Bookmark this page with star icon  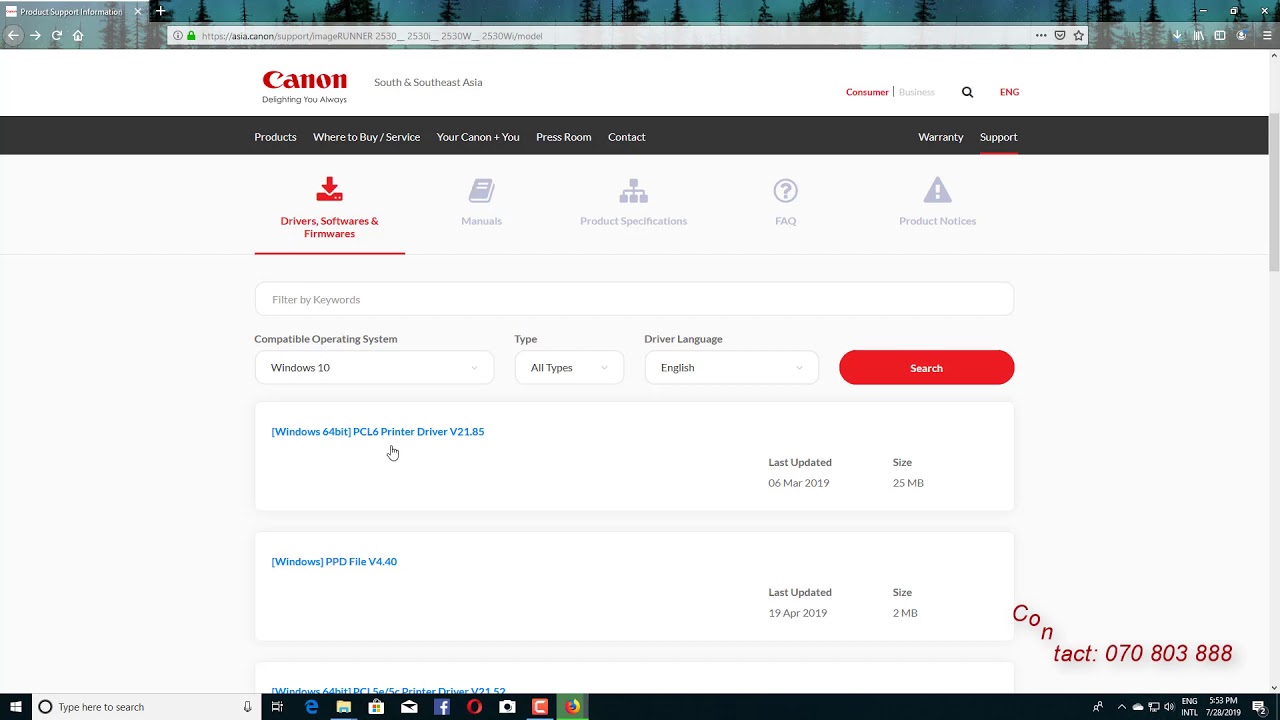1078,35
